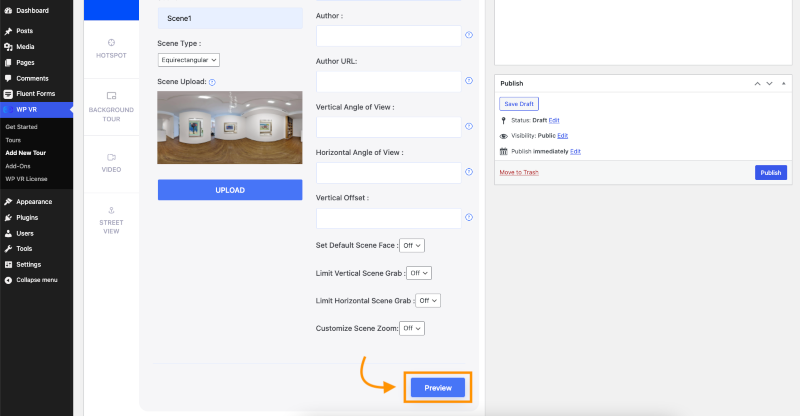
Task: Click the Collapse menu arrow icon
Action: click(x=8, y=280)
